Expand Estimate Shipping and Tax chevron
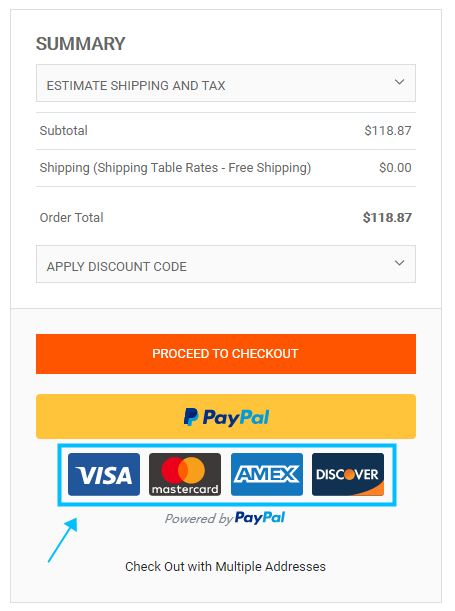The image size is (455, 611). click(x=399, y=82)
